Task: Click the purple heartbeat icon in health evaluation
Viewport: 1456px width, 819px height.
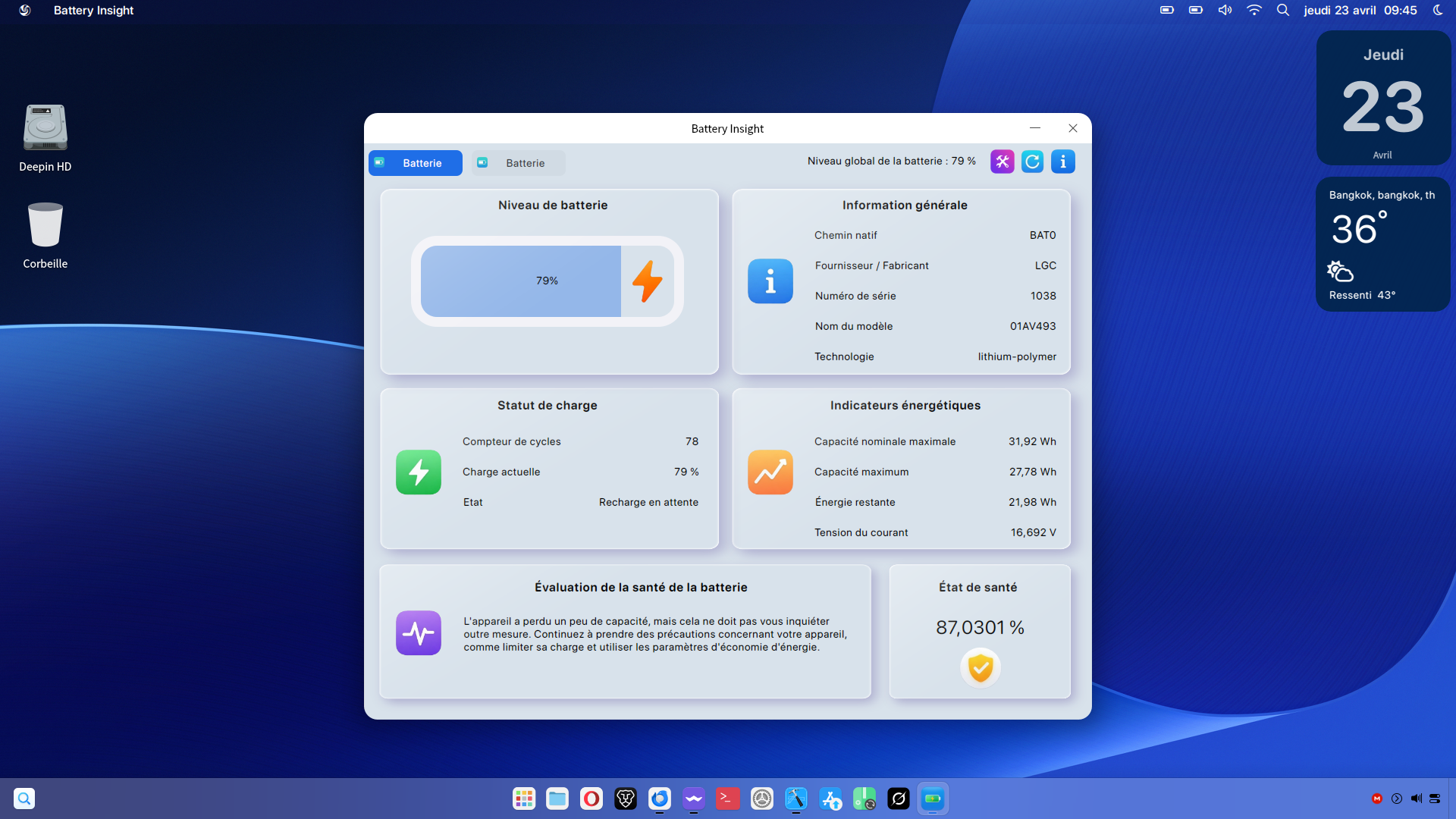Action: point(419,633)
